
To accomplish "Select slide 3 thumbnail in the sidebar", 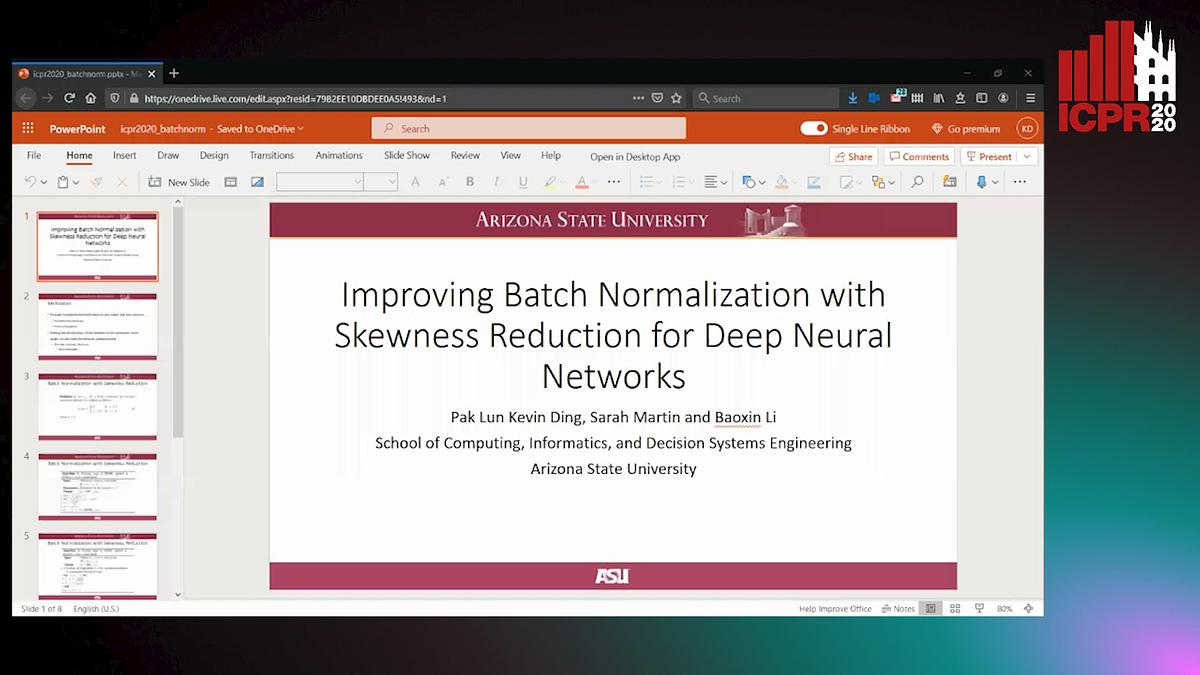I will tap(97, 407).
